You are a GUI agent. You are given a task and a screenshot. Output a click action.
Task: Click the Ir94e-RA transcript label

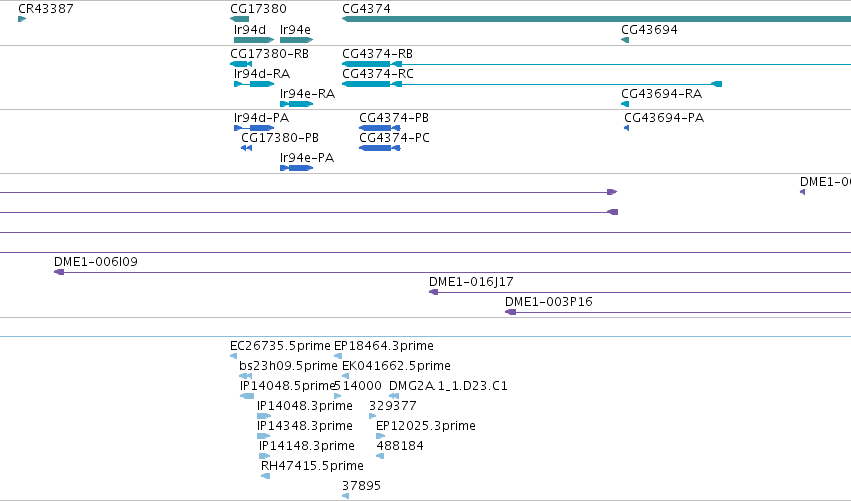click(308, 94)
